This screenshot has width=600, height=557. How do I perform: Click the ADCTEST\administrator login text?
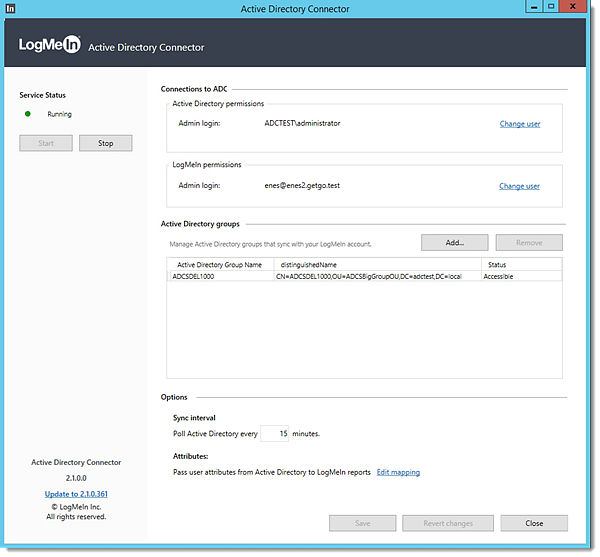pyautogui.click(x=302, y=123)
